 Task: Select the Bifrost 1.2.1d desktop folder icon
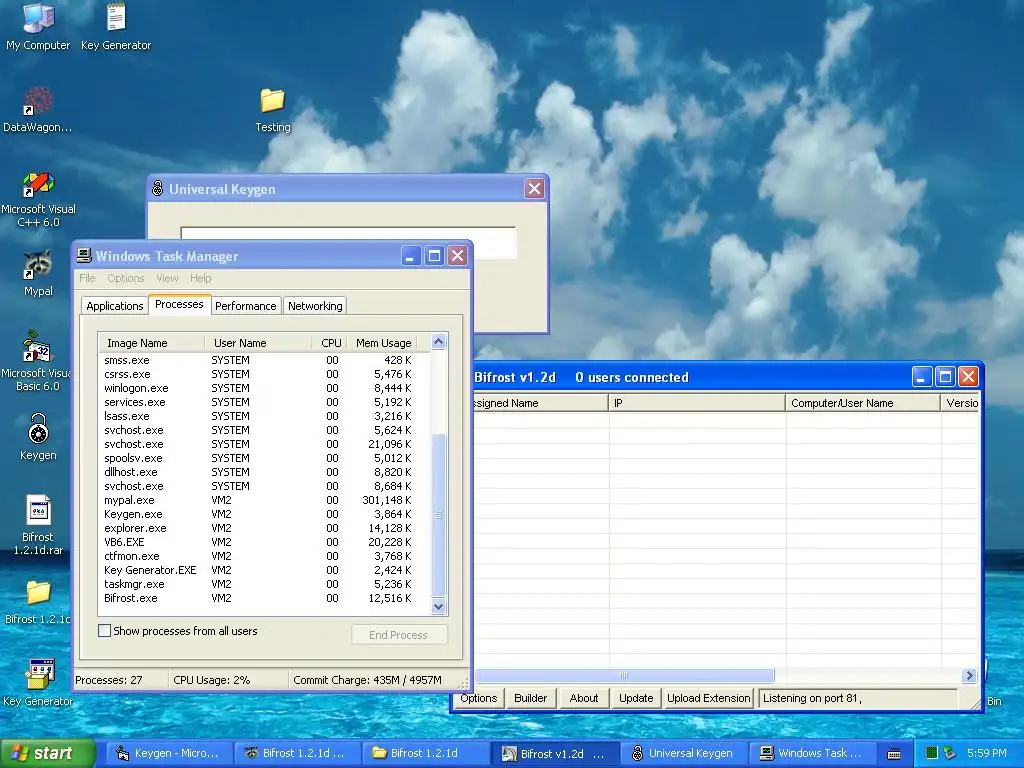pos(37,601)
